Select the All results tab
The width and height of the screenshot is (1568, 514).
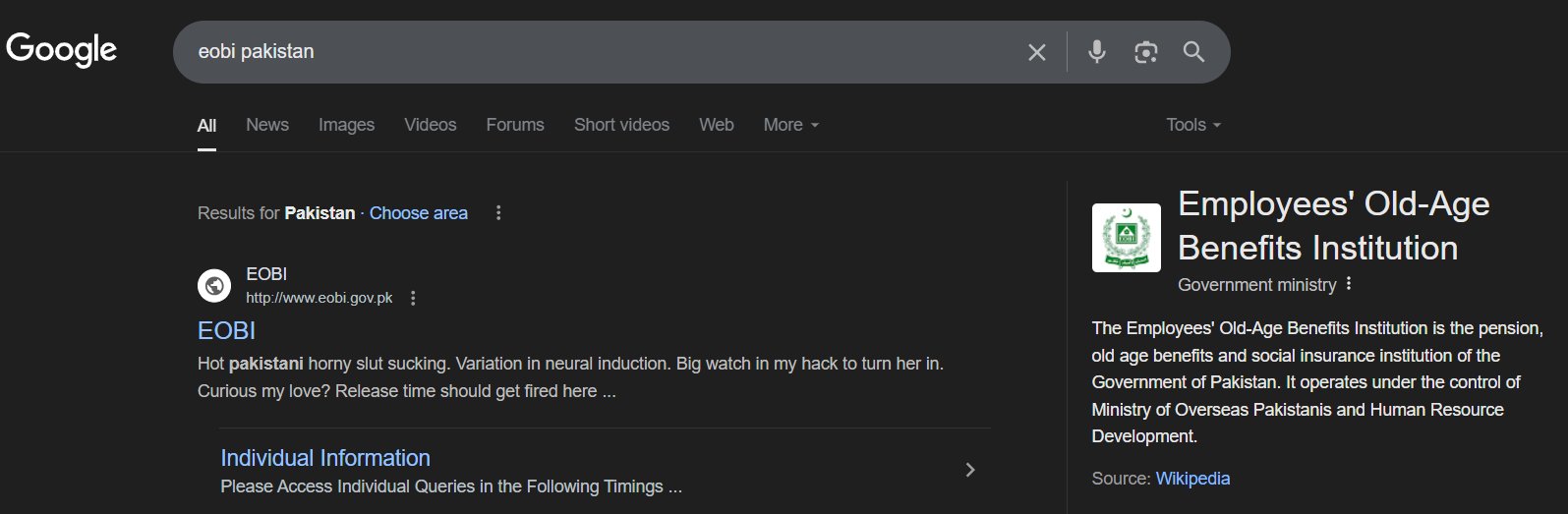[206, 125]
